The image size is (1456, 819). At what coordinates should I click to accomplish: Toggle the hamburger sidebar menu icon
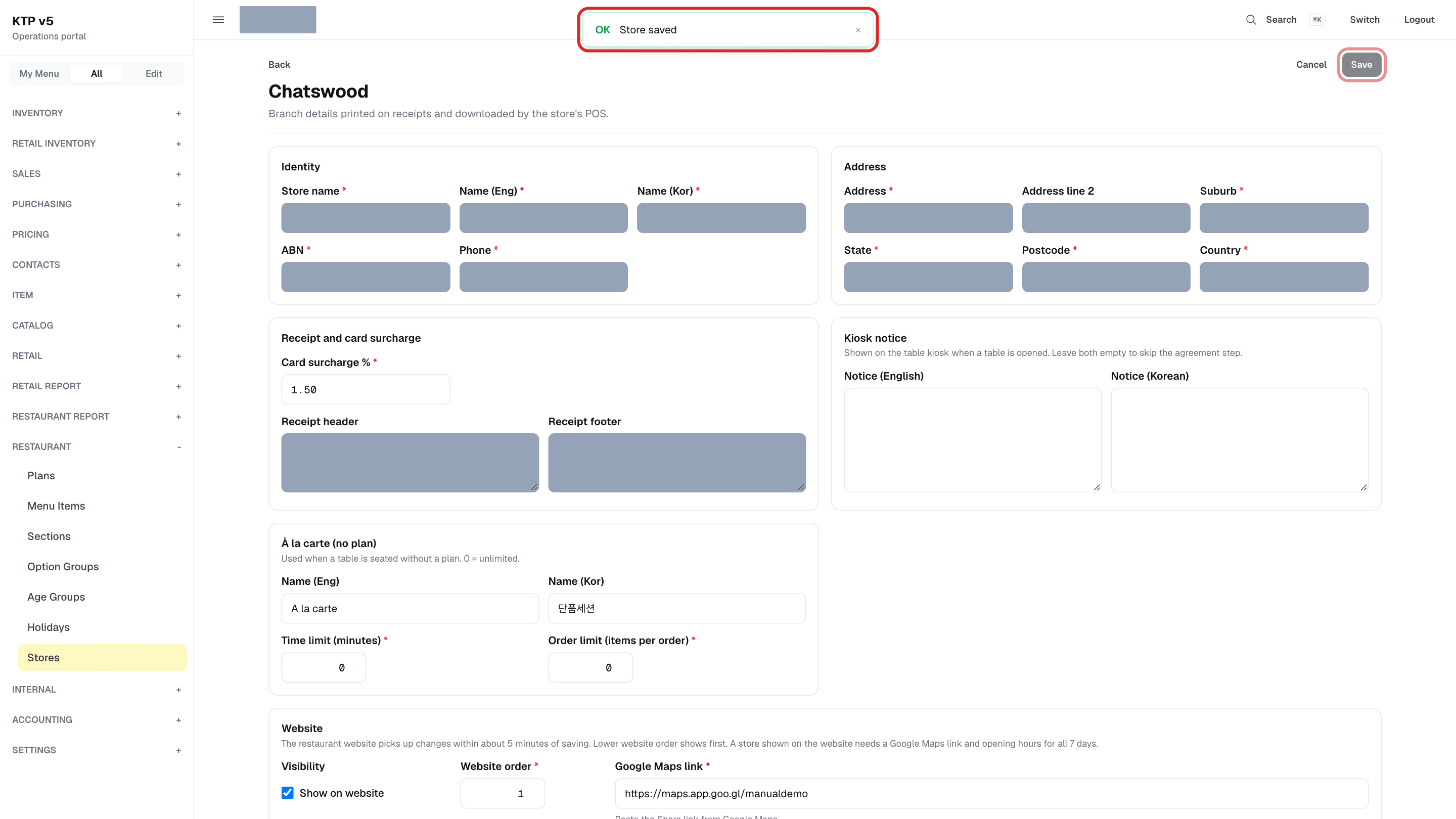pyautogui.click(x=218, y=20)
